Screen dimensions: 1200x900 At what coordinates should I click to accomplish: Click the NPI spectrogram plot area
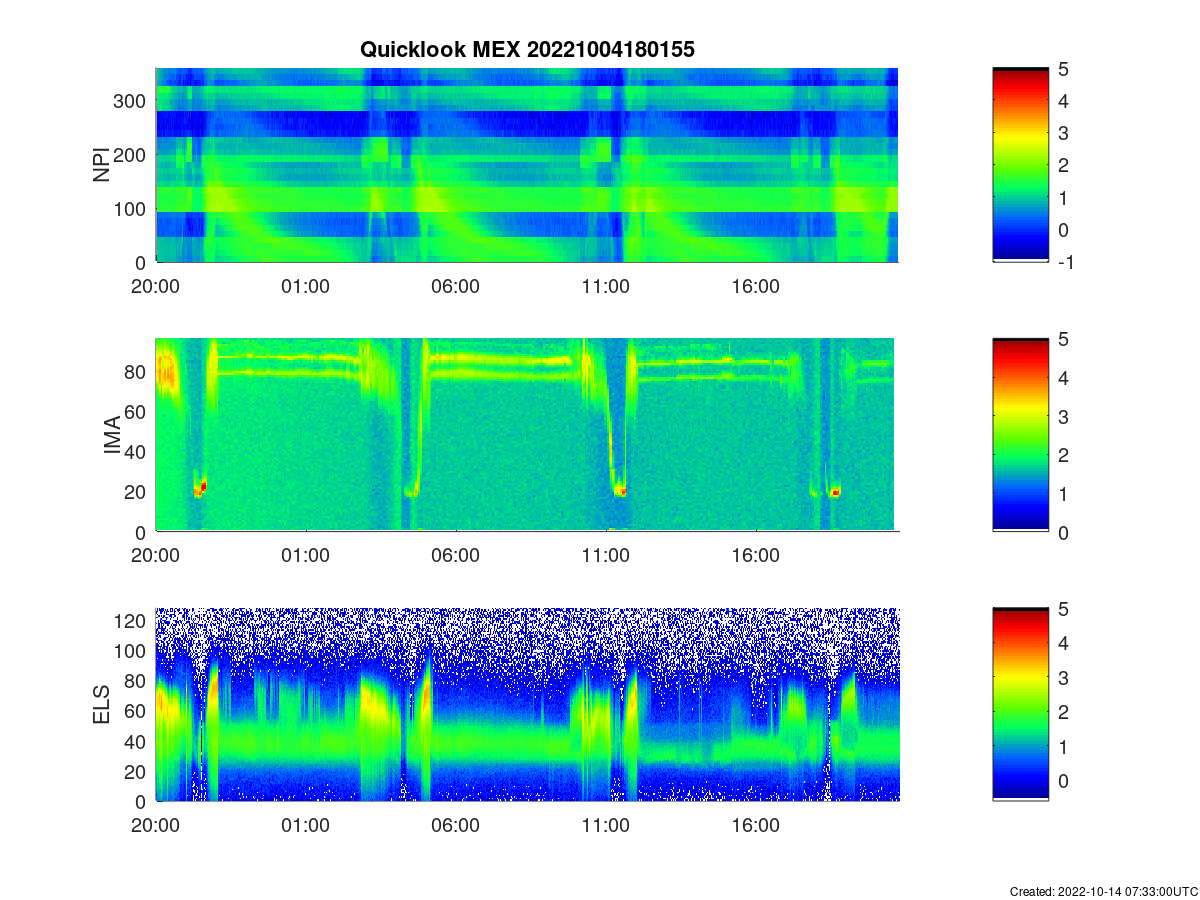coord(527,165)
